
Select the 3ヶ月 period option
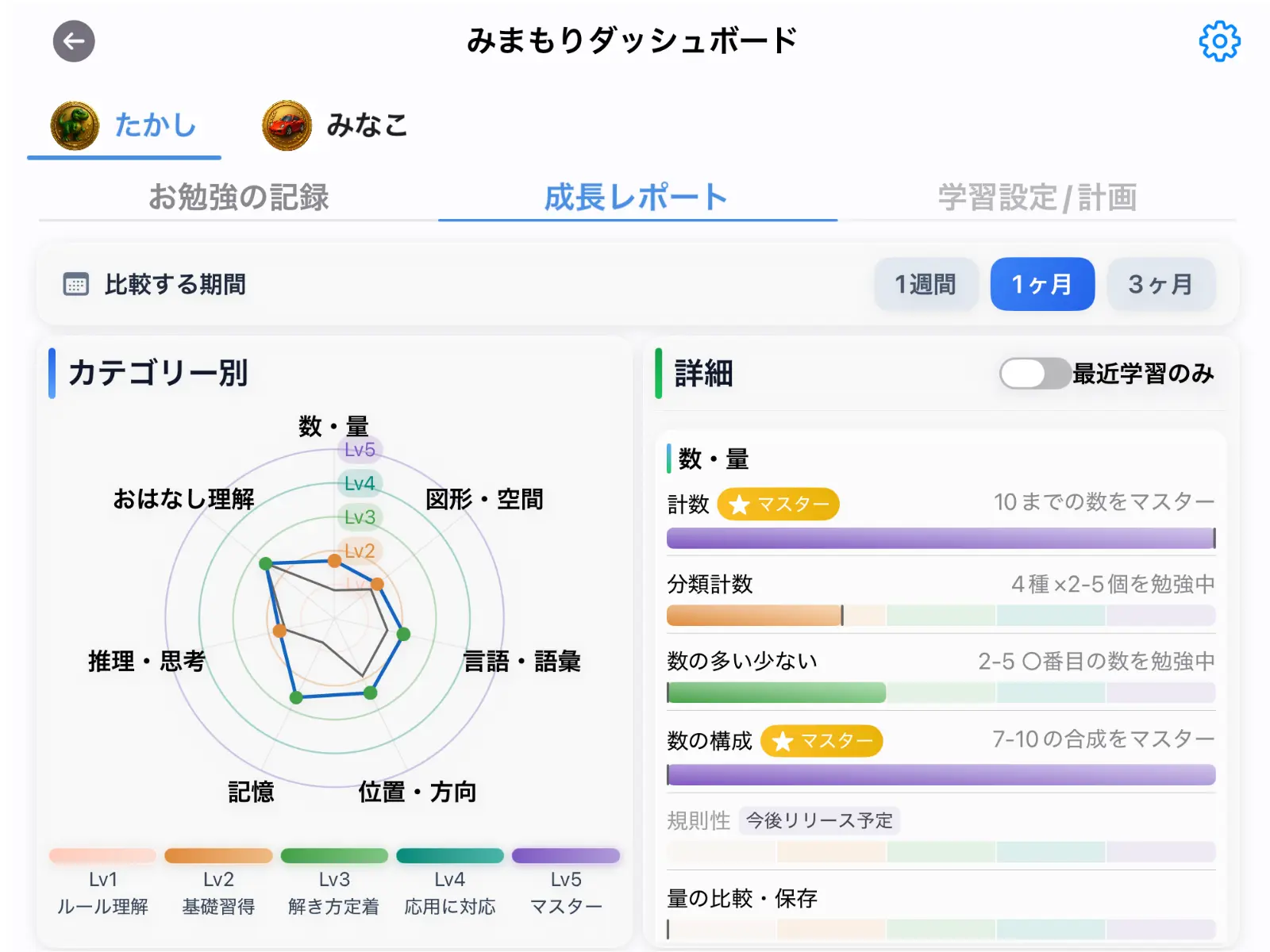coord(1160,284)
